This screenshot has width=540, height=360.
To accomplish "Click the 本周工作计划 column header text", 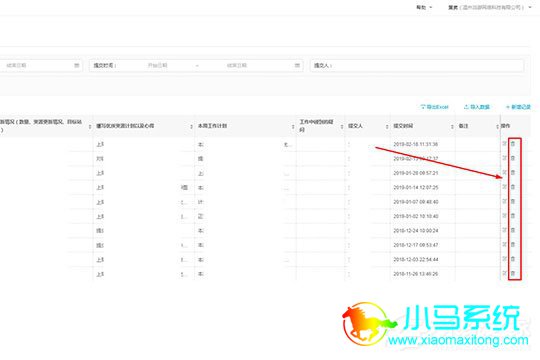I will [x=212, y=126].
